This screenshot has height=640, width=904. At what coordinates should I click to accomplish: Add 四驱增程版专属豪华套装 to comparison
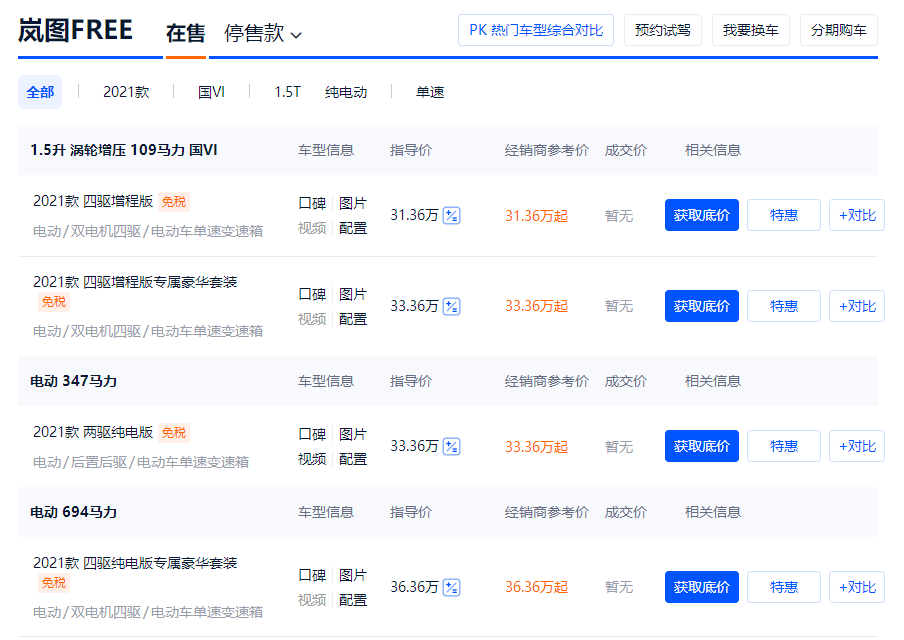[x=857, y=306]
